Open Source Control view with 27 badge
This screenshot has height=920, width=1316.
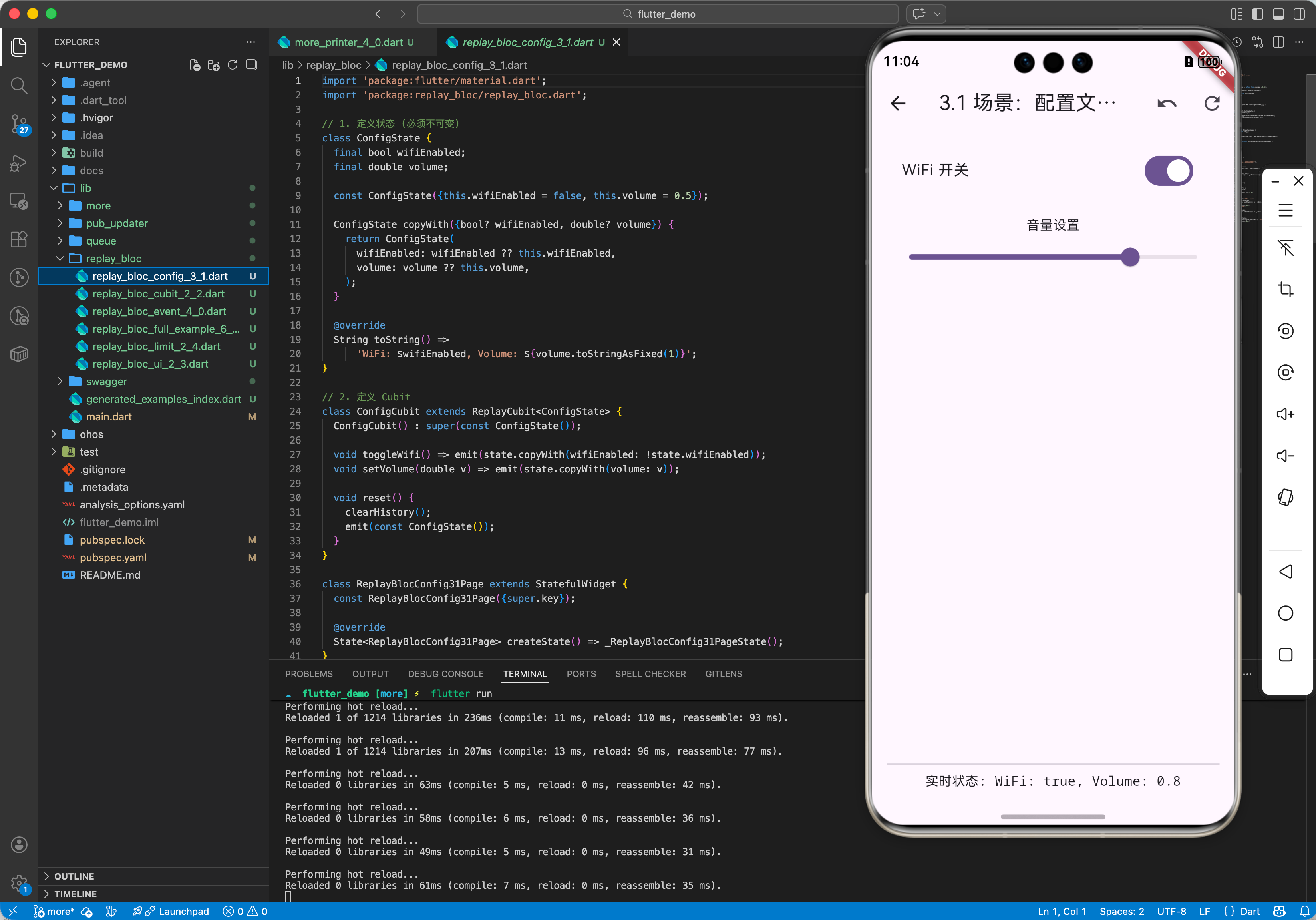tap(19, 123)
